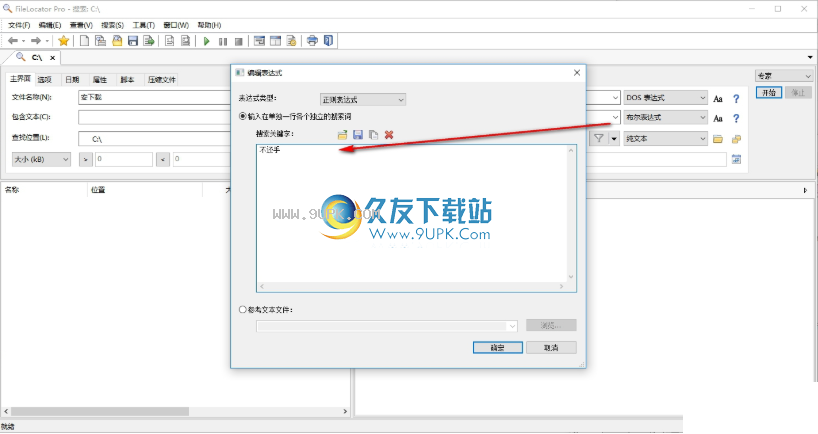Click the funnel filter button
The height and width of the screenshot is (434, 818).
599,138
